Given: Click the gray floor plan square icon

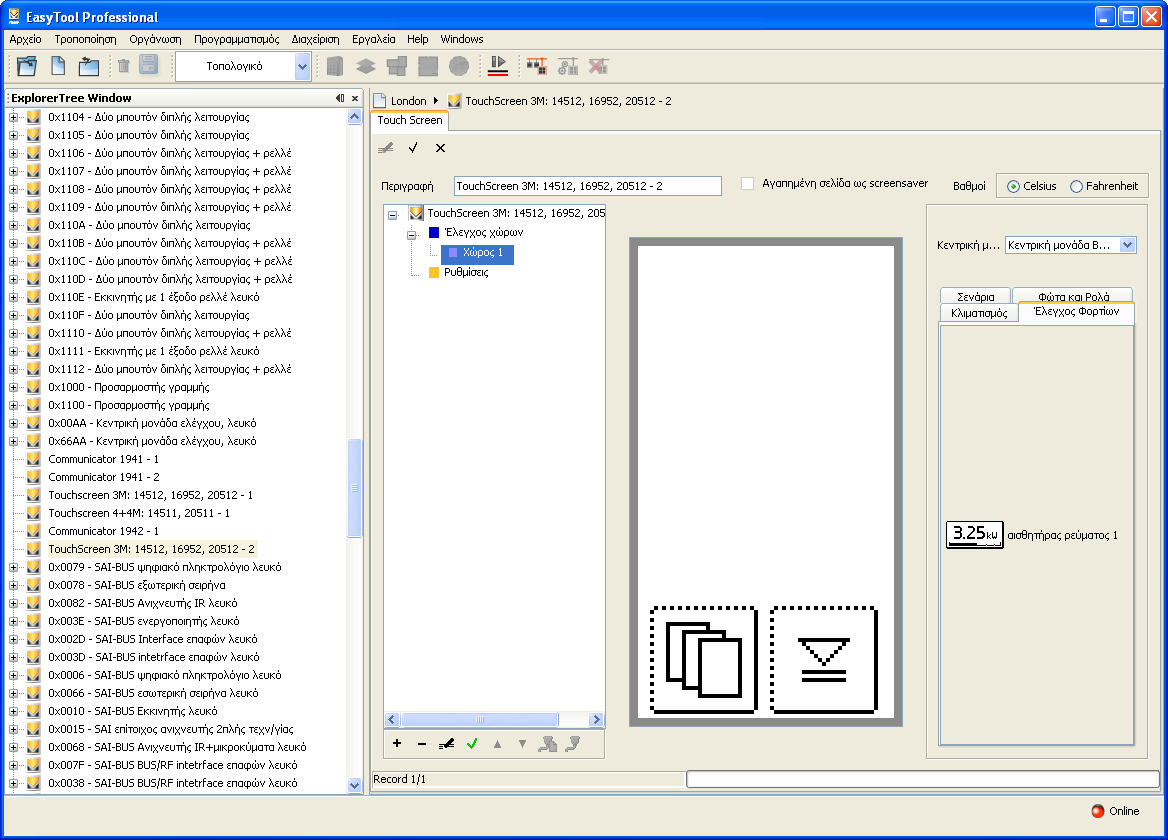Looking at the screenshot, I should tap(428, 66).
